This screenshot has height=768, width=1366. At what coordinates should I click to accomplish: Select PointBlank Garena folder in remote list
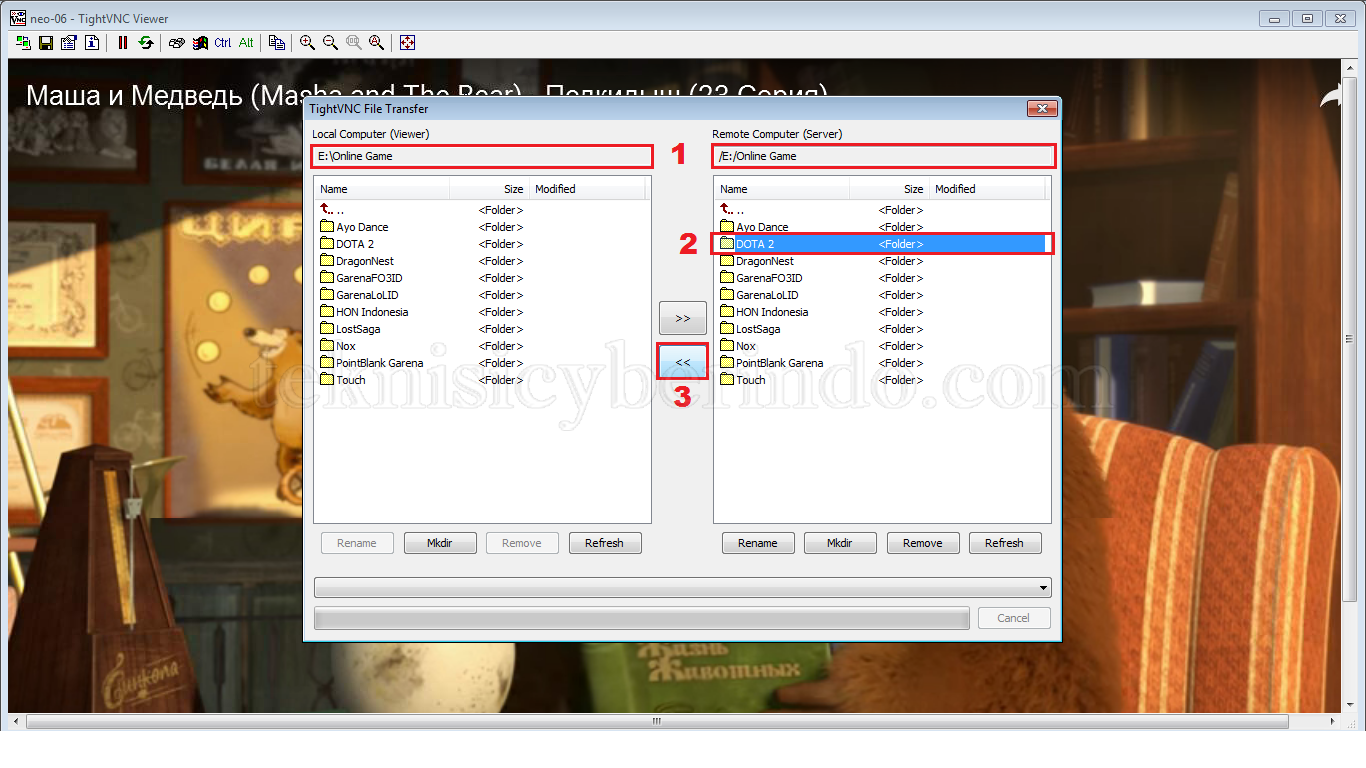tap(772, 363)
